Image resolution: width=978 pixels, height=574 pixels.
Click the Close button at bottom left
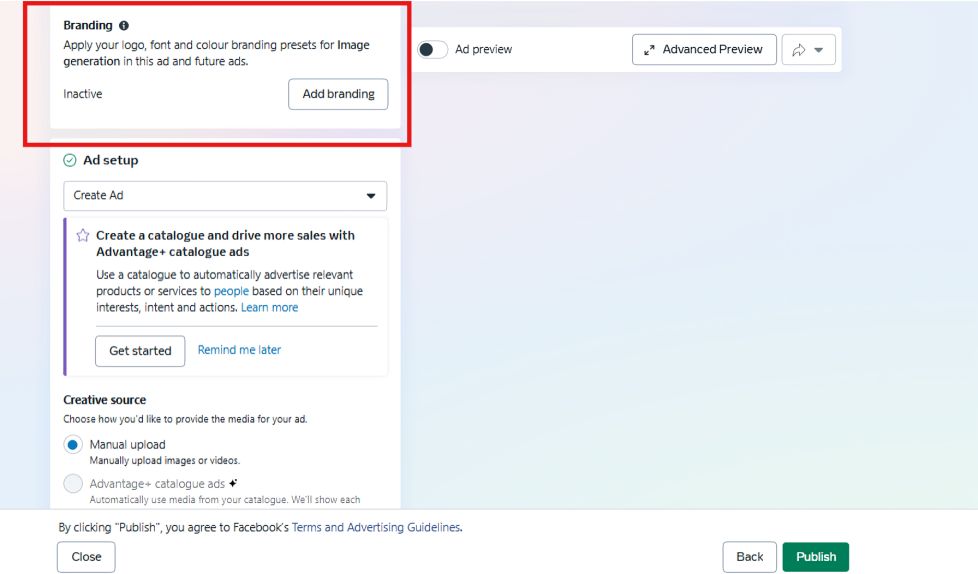(86, 557)
